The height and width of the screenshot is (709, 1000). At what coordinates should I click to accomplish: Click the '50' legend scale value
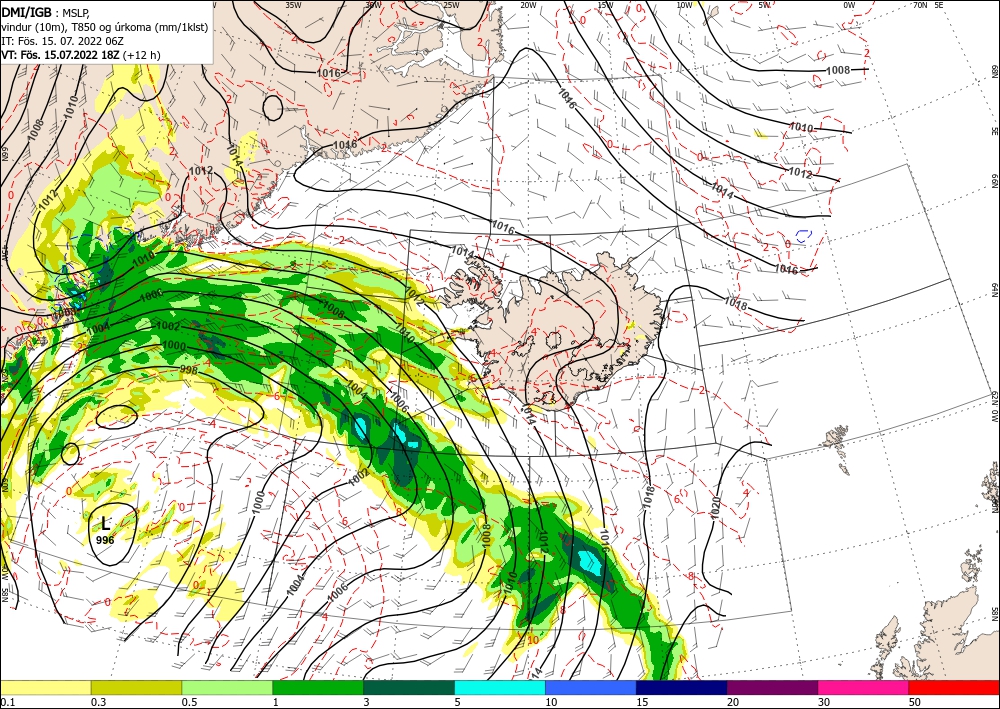click(x=915, y=702)
